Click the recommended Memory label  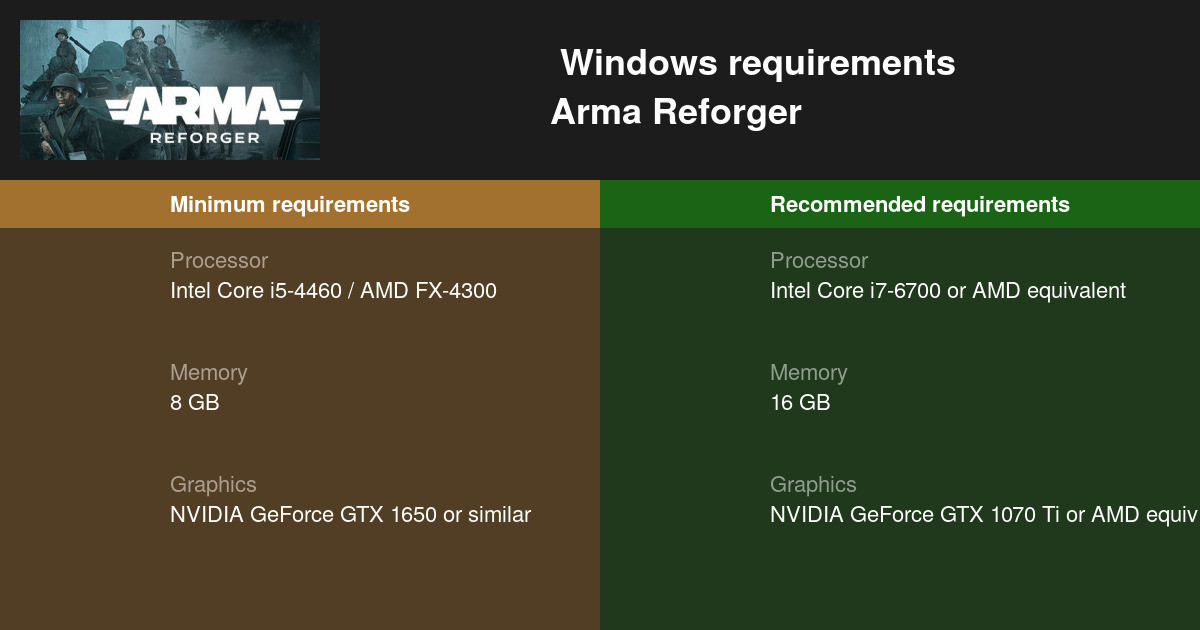tap(808, 372)
